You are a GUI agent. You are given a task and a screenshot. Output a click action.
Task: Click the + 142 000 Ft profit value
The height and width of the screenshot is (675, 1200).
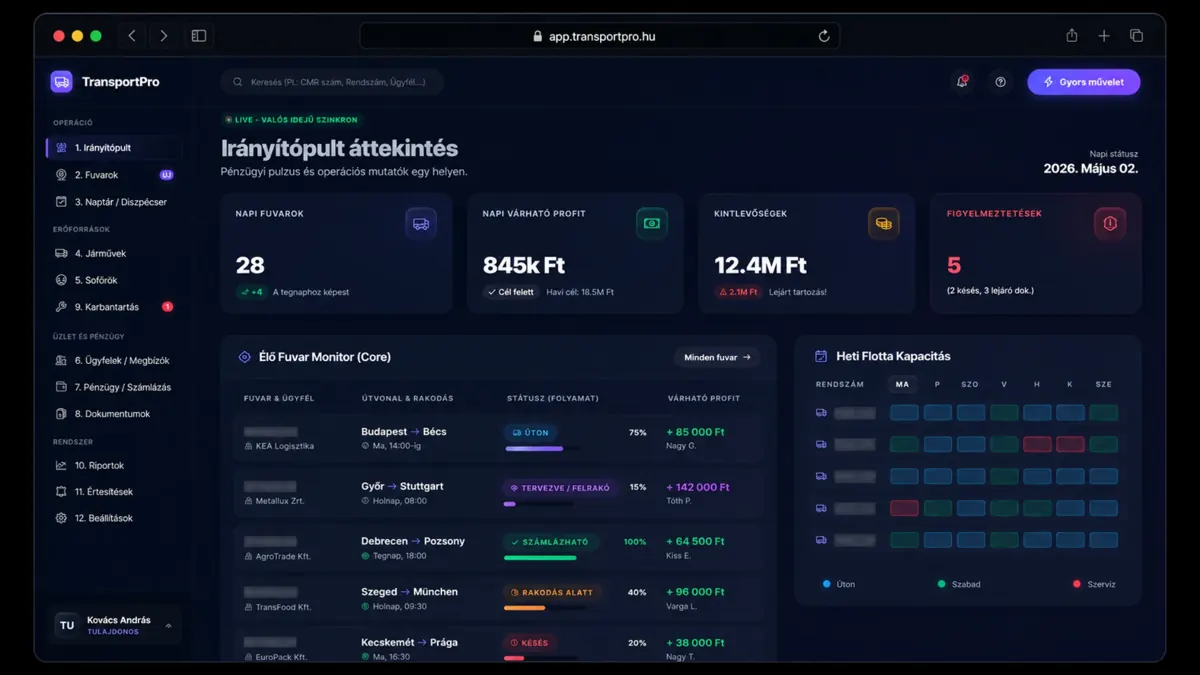point(698,487)
